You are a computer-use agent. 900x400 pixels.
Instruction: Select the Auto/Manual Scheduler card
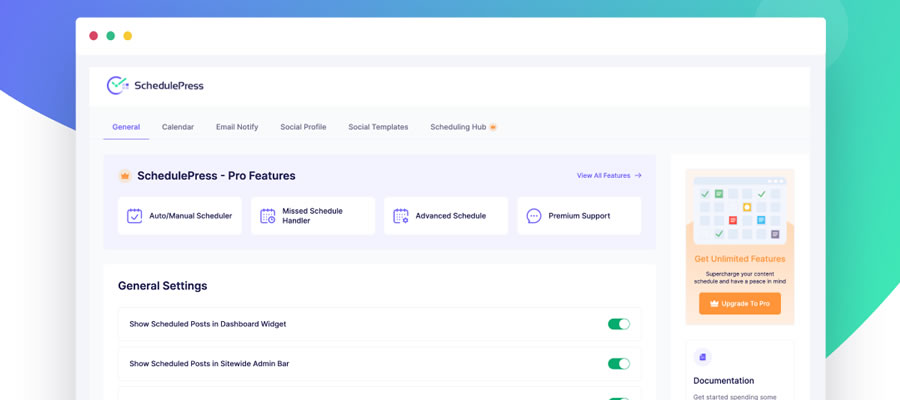180,216
